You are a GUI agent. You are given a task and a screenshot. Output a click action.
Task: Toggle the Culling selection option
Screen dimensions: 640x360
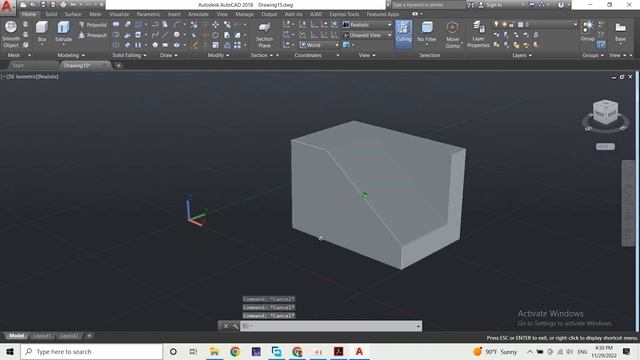[x=403, y=33]
